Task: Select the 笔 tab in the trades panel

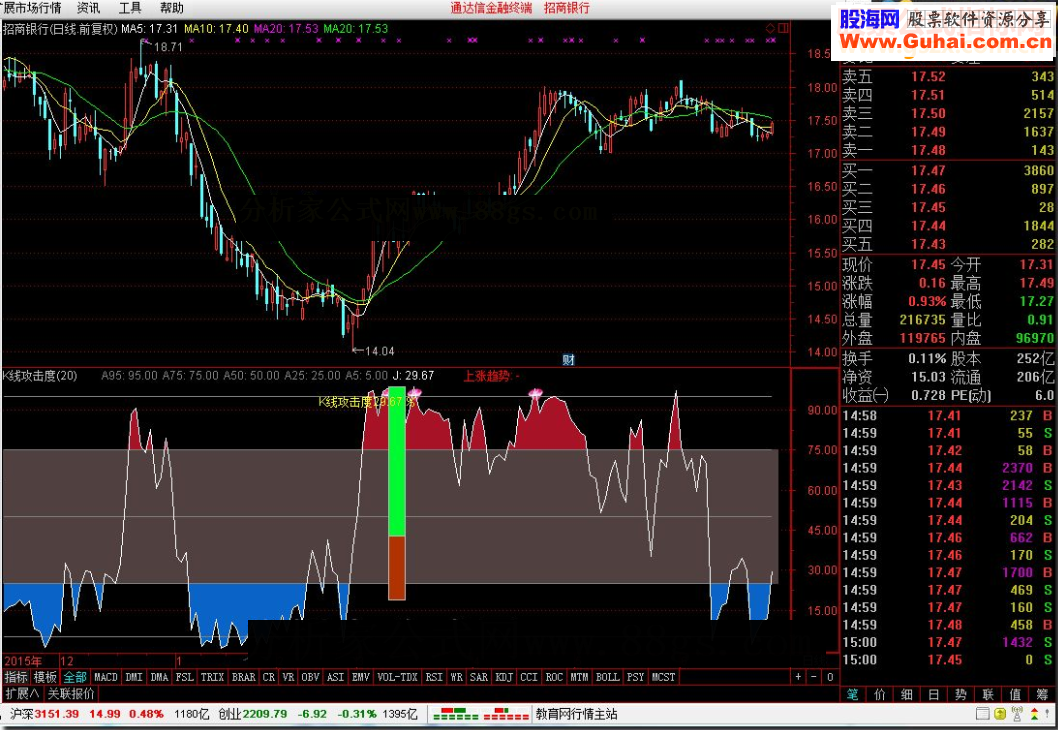Action: click(x=852, y=694)
